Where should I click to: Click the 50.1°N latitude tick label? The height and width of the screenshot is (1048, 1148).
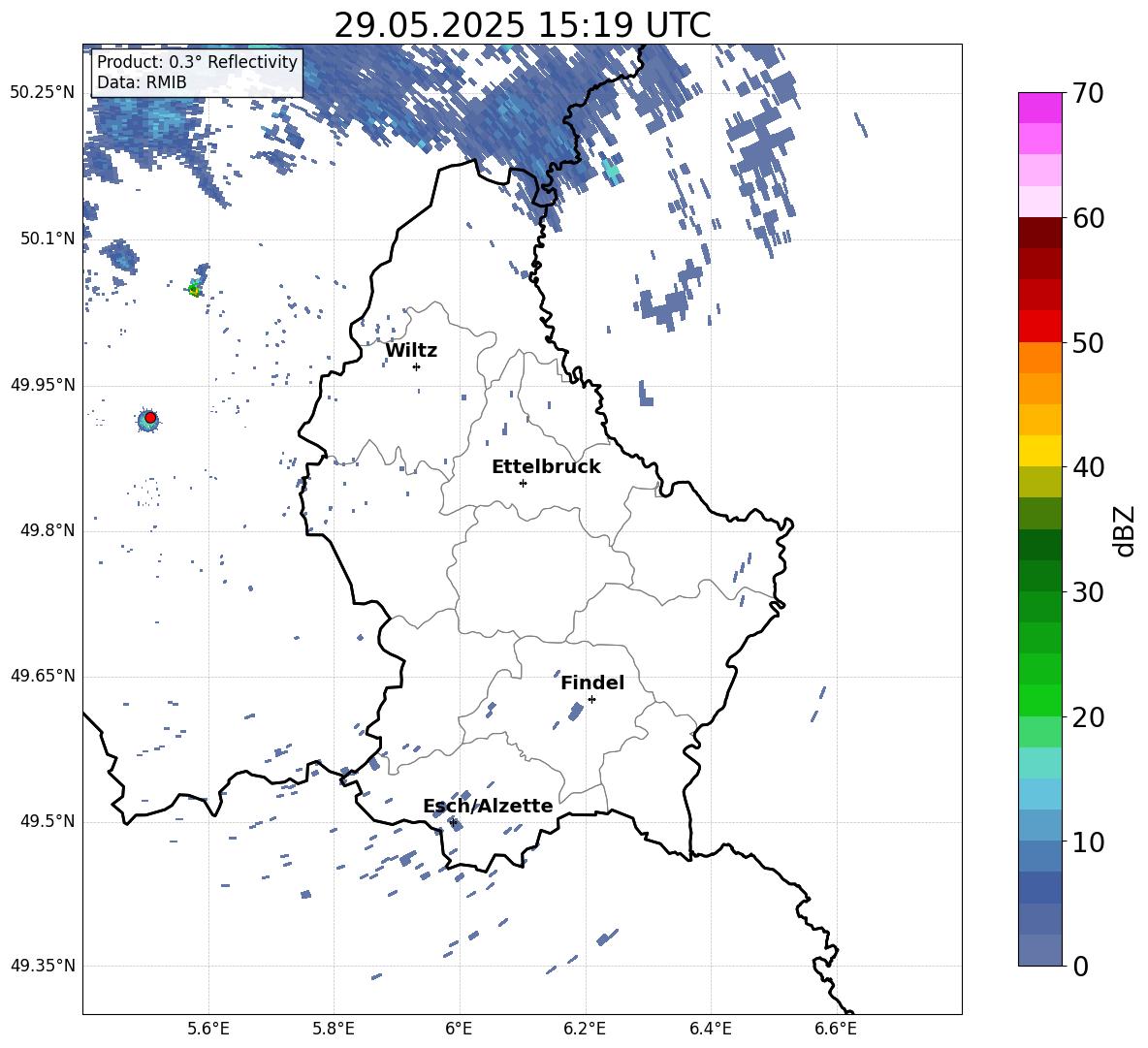point(48,238)
